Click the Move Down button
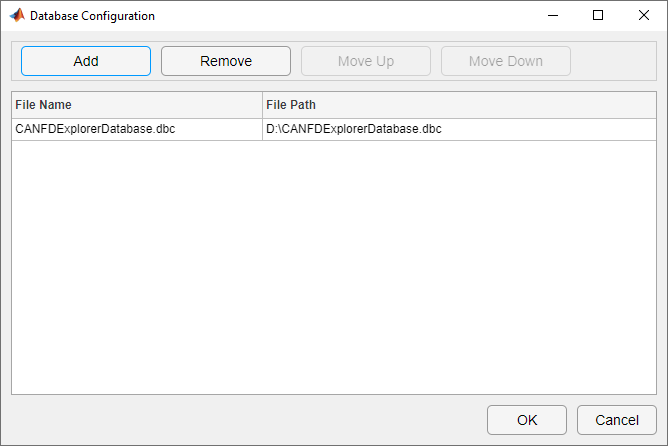This screenshot has width=668, height=446. (506, 61)
